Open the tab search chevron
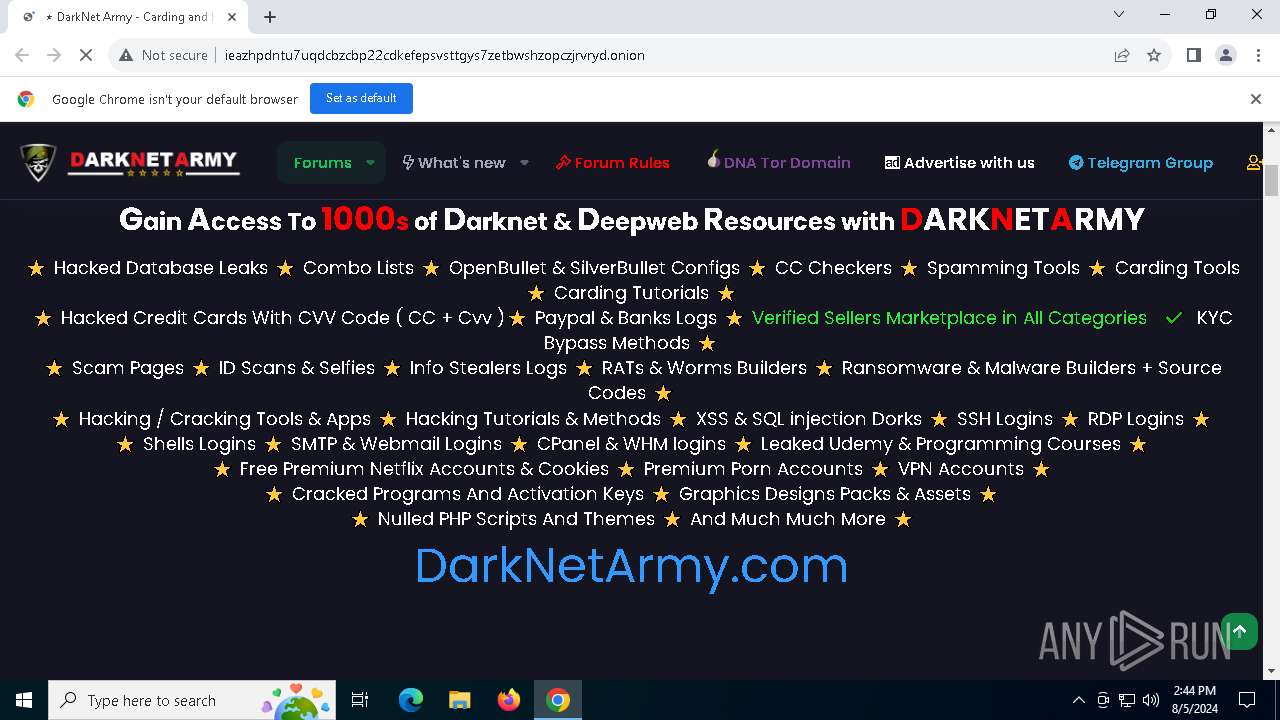Screen dimensions: 1280x720 (1119, 14)
